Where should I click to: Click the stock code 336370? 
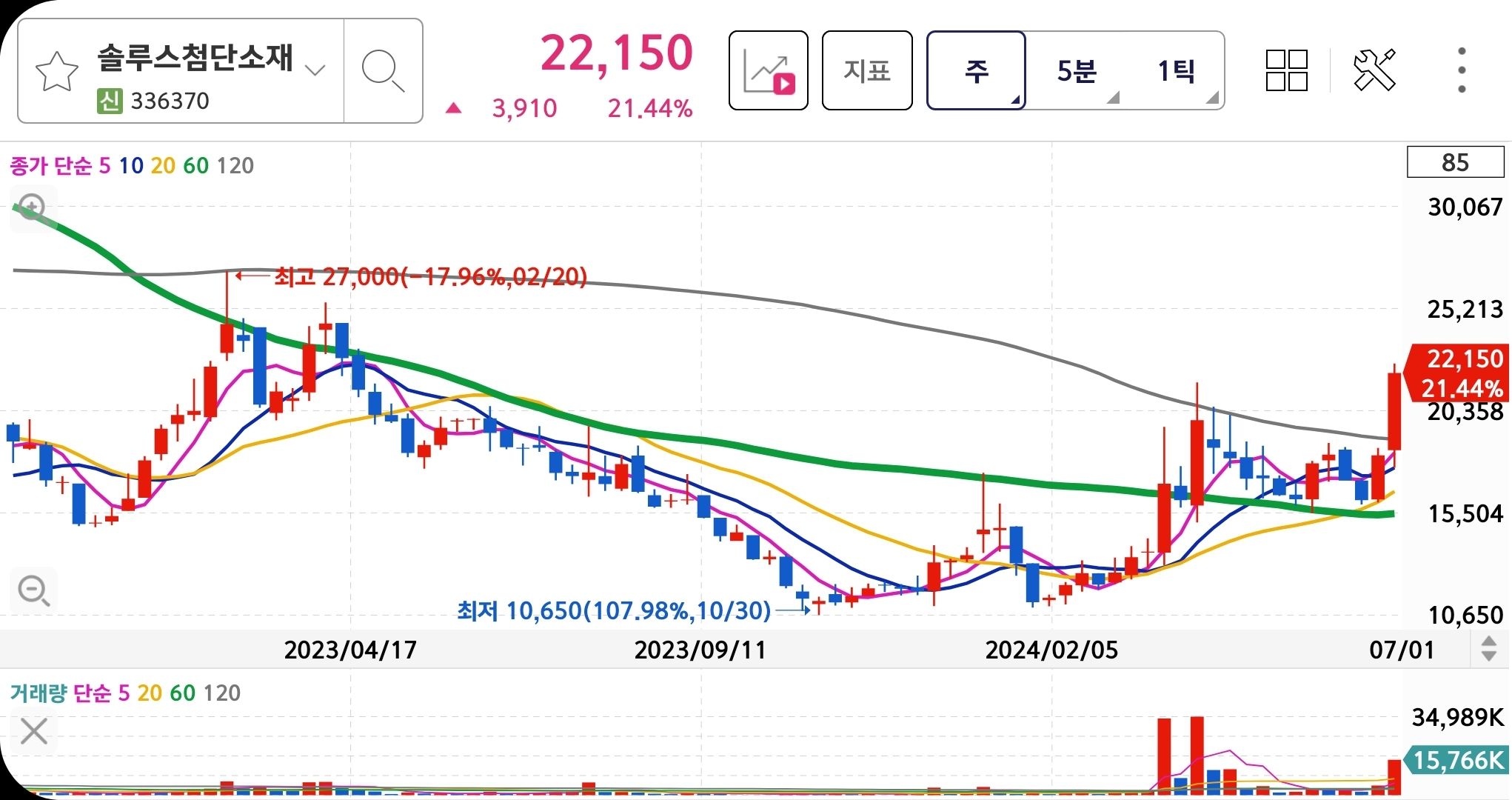point(170,101)
